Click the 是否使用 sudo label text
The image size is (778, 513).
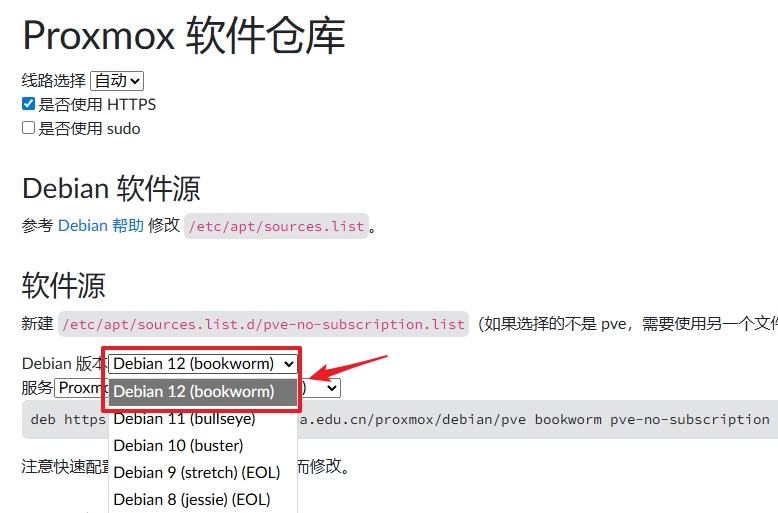pos(89,128)
